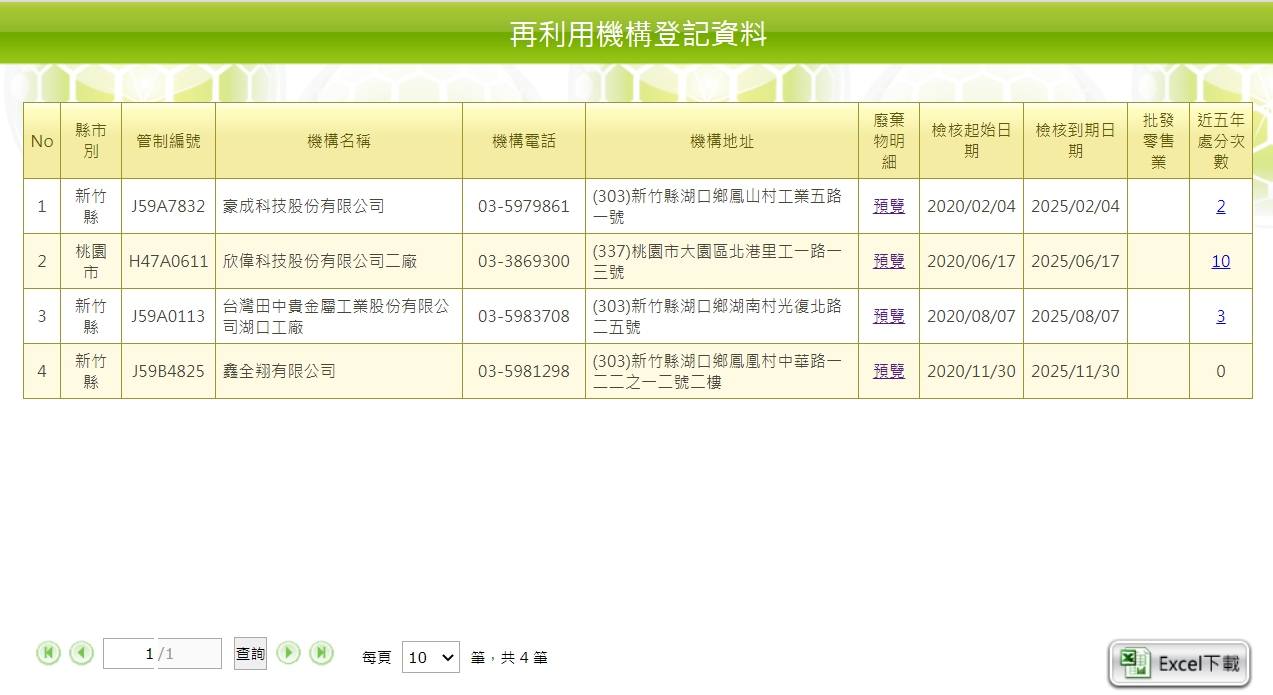Click phone number 03-5983708
The height and width of the screenshot is (695, 1273).
pos(523,316)
